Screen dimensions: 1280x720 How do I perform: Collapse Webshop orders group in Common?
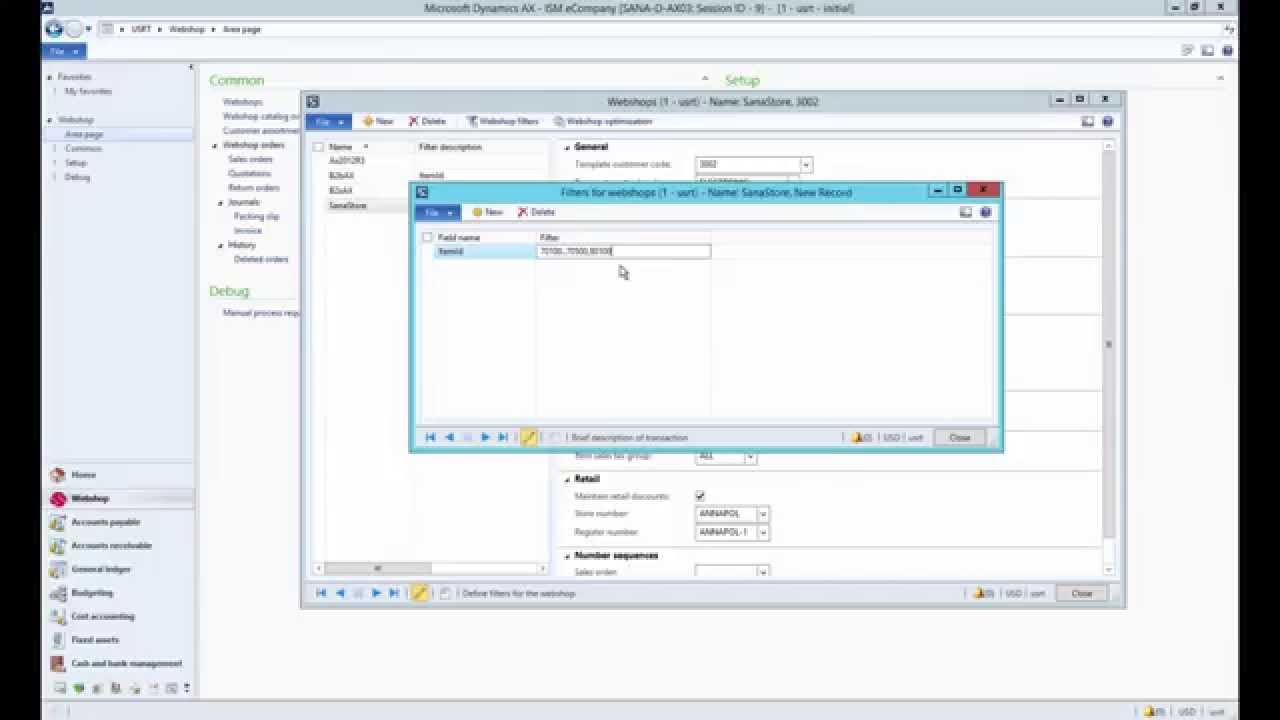(x=214, y=145)
